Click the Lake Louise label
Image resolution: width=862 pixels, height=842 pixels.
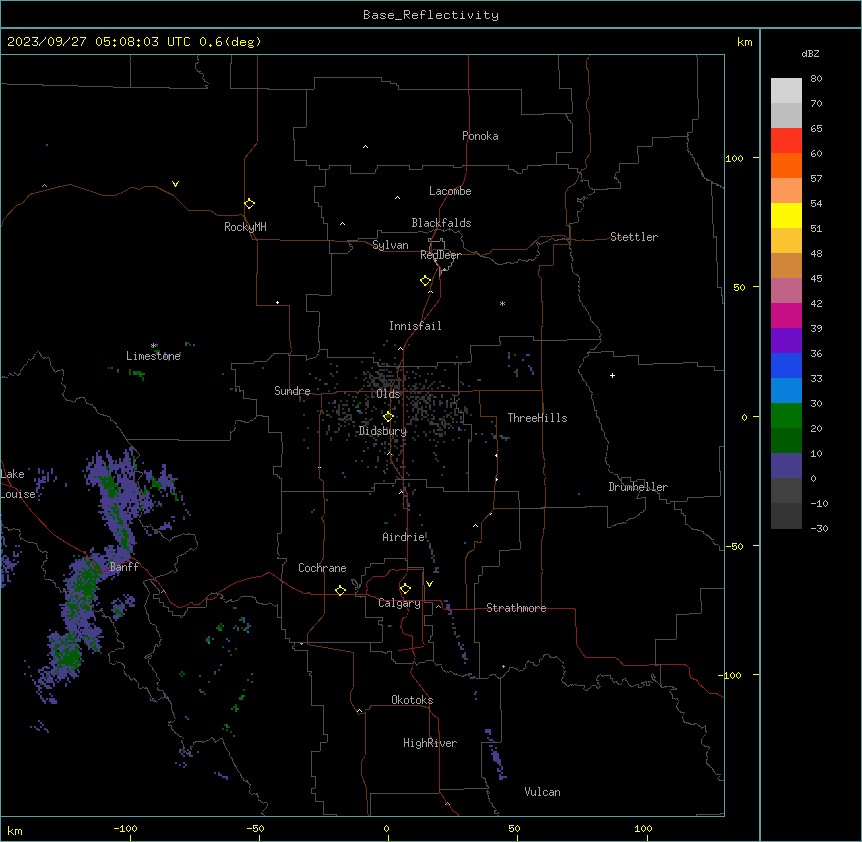click(18, 484)
